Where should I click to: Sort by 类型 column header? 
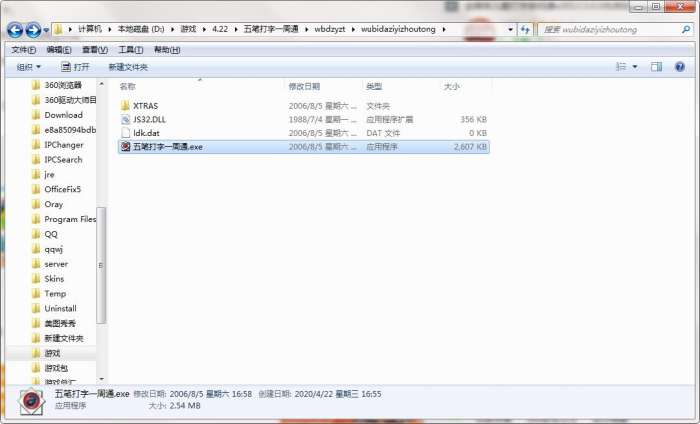tap(374, 86)
